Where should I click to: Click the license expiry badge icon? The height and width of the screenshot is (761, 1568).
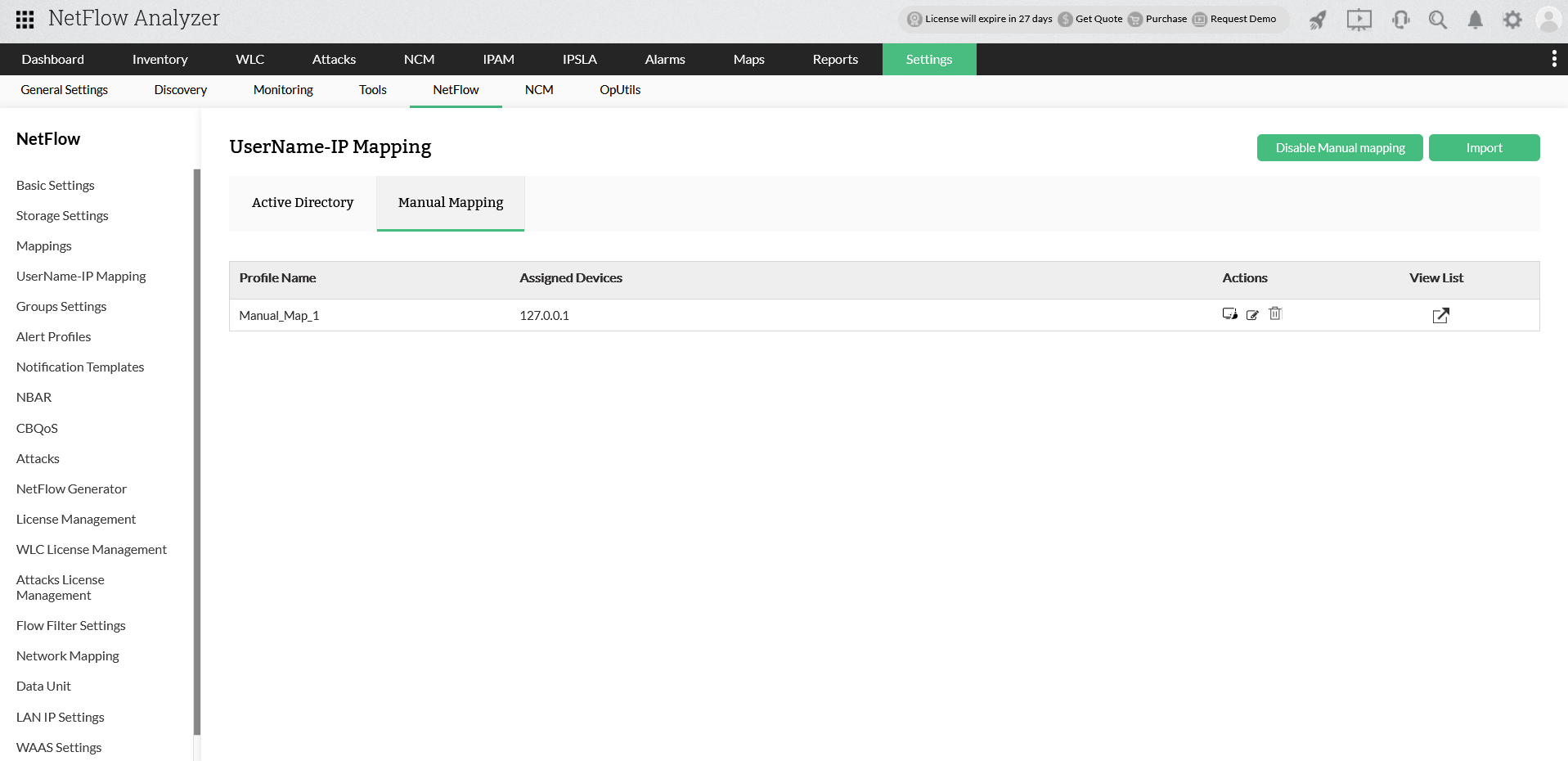pos(914,19)
